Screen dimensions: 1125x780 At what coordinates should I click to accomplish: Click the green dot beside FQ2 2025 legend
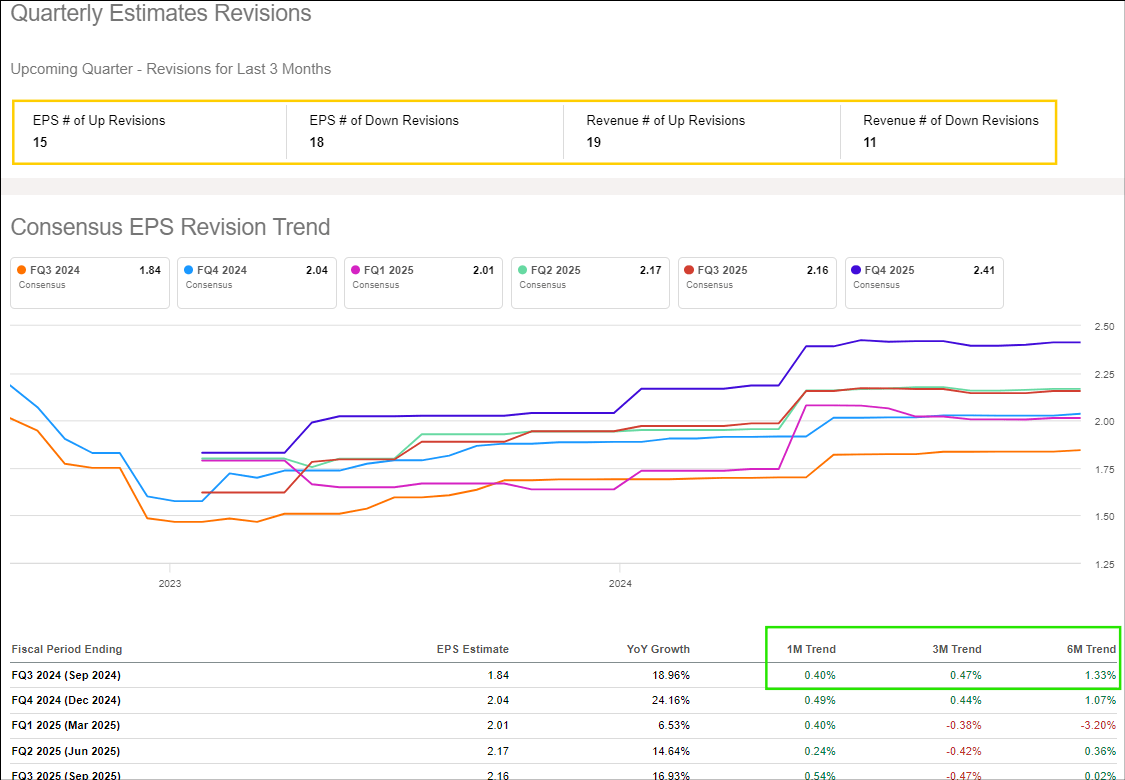(523, 270)
